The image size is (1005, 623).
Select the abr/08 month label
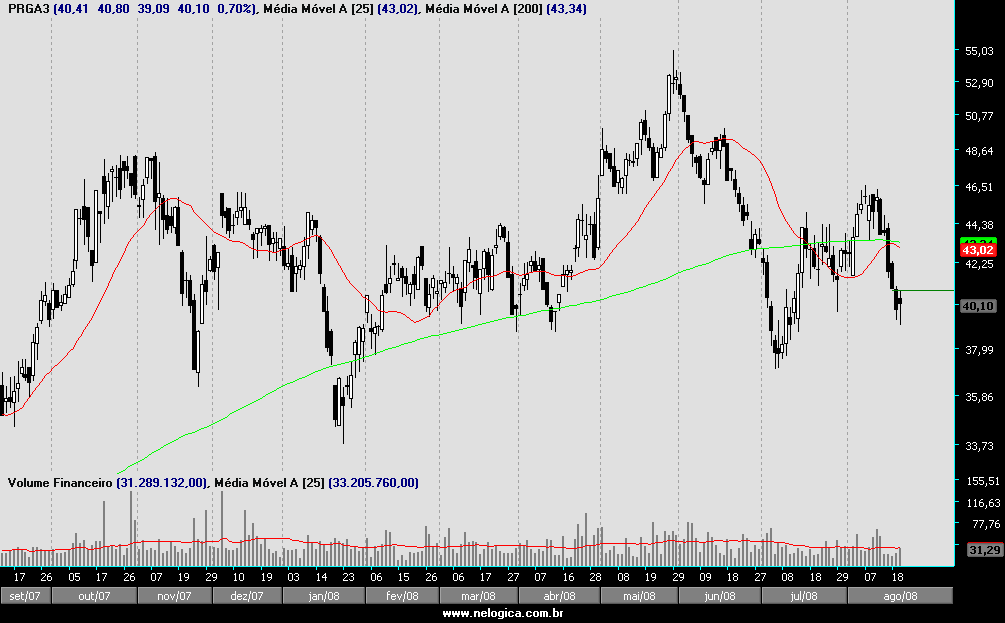pos(560,596)
